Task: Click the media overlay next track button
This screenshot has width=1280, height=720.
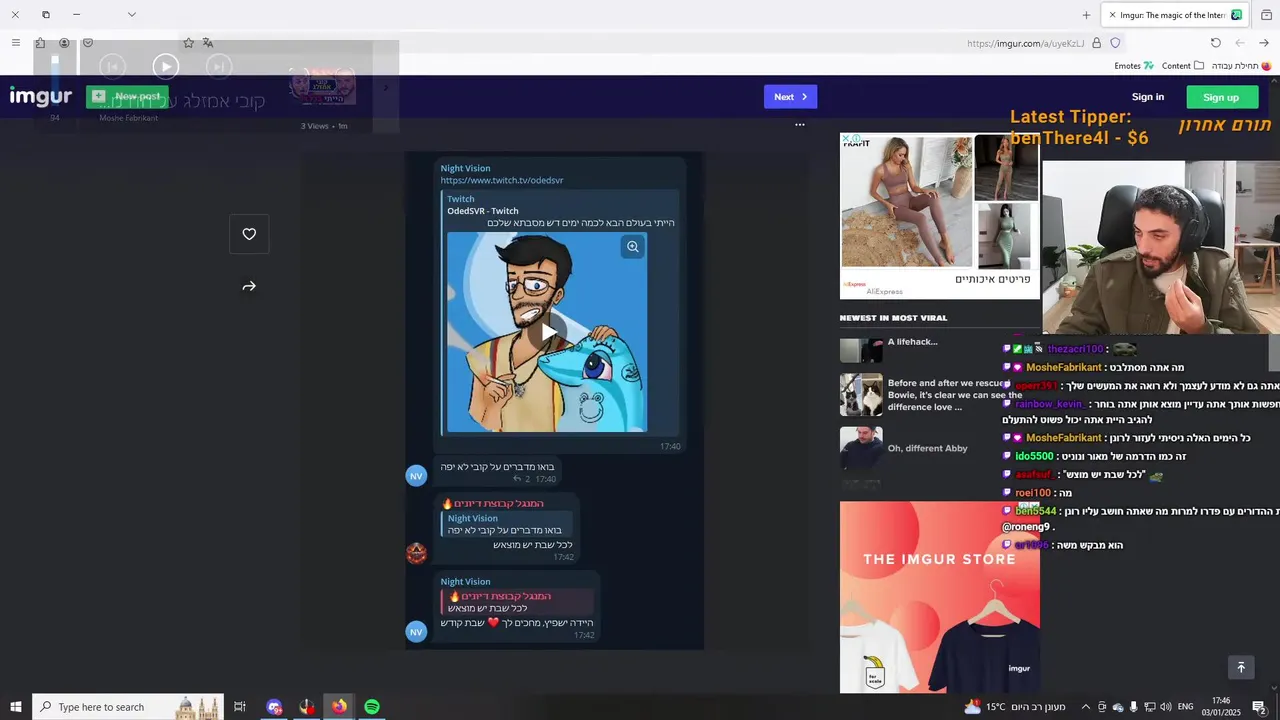Action: (x=219, y=67)
